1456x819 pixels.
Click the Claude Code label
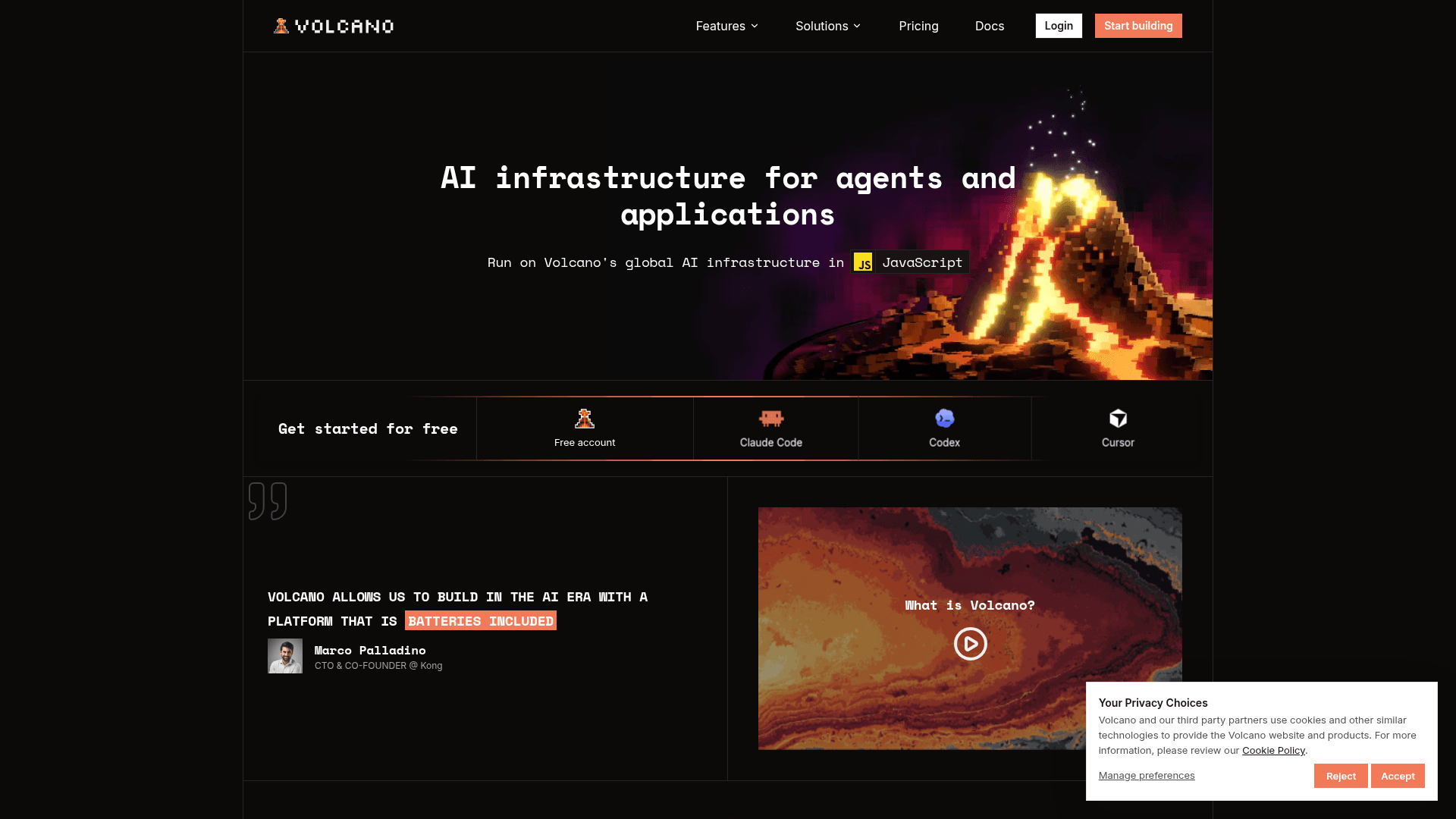click(x=771, y=443)
